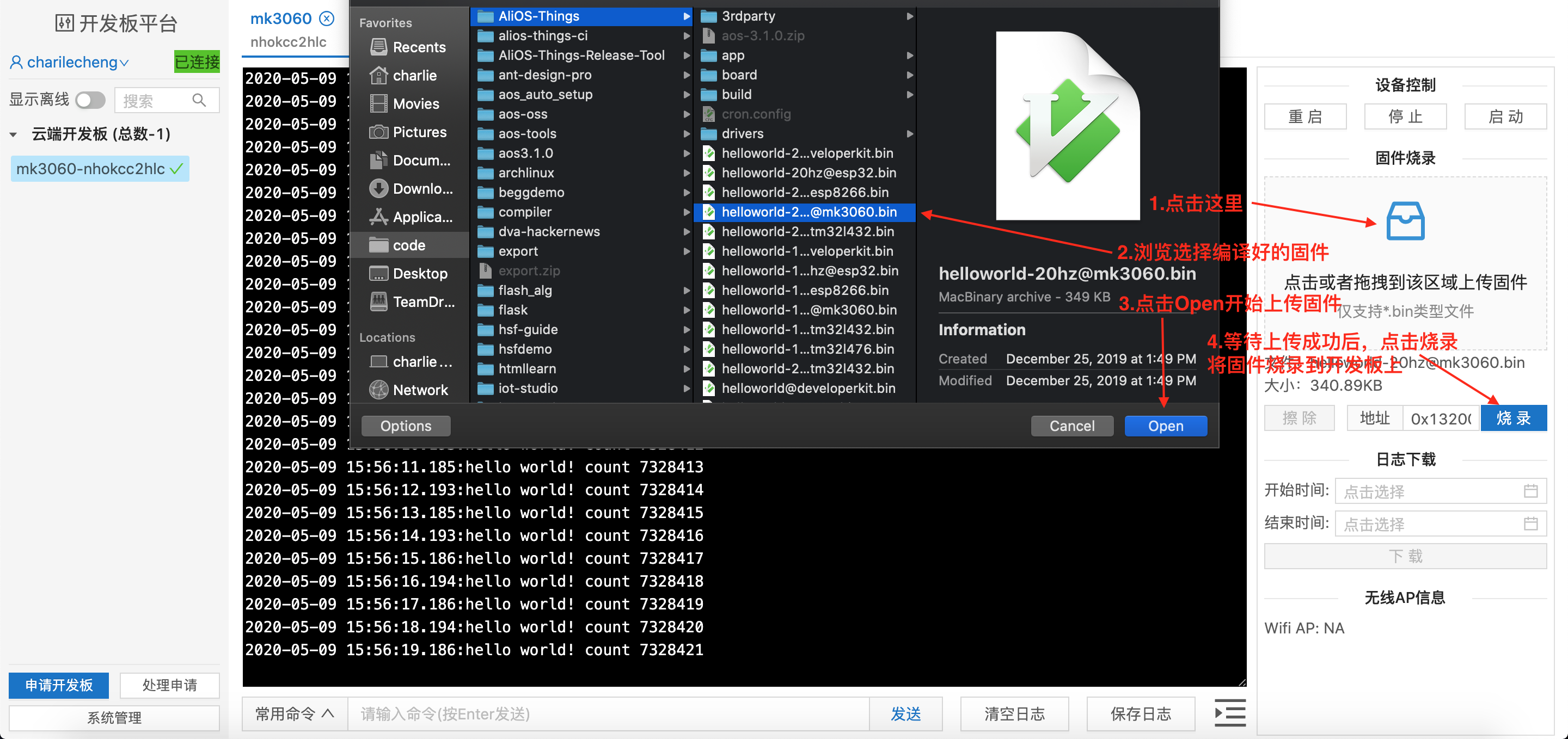
Task: Open Network under Locations
Action: [408, 390]
